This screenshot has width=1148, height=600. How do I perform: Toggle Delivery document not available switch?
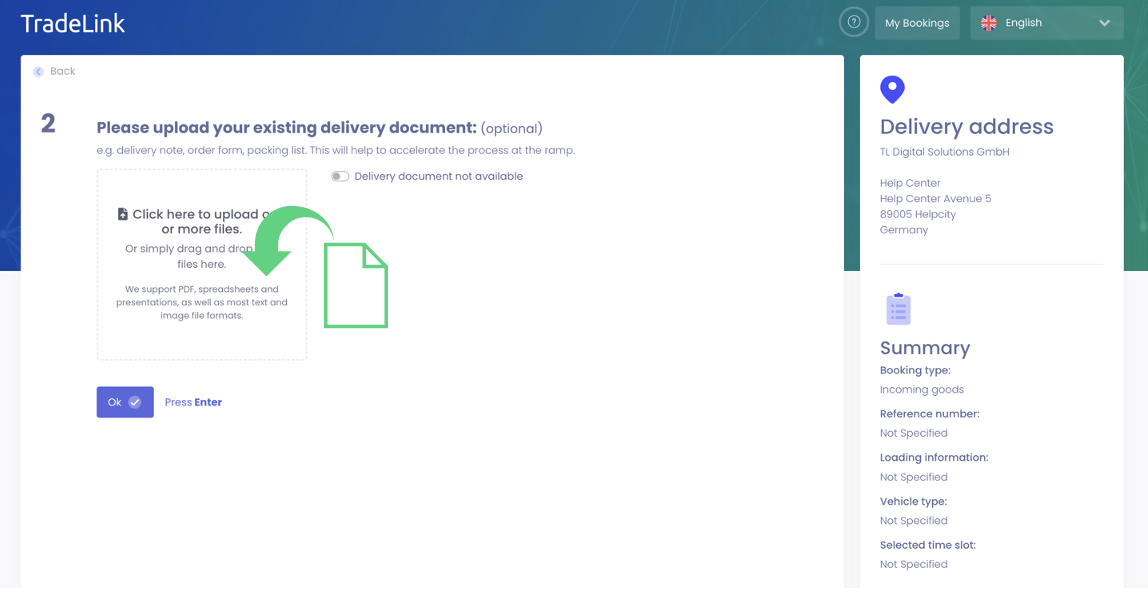pos(340,177)
